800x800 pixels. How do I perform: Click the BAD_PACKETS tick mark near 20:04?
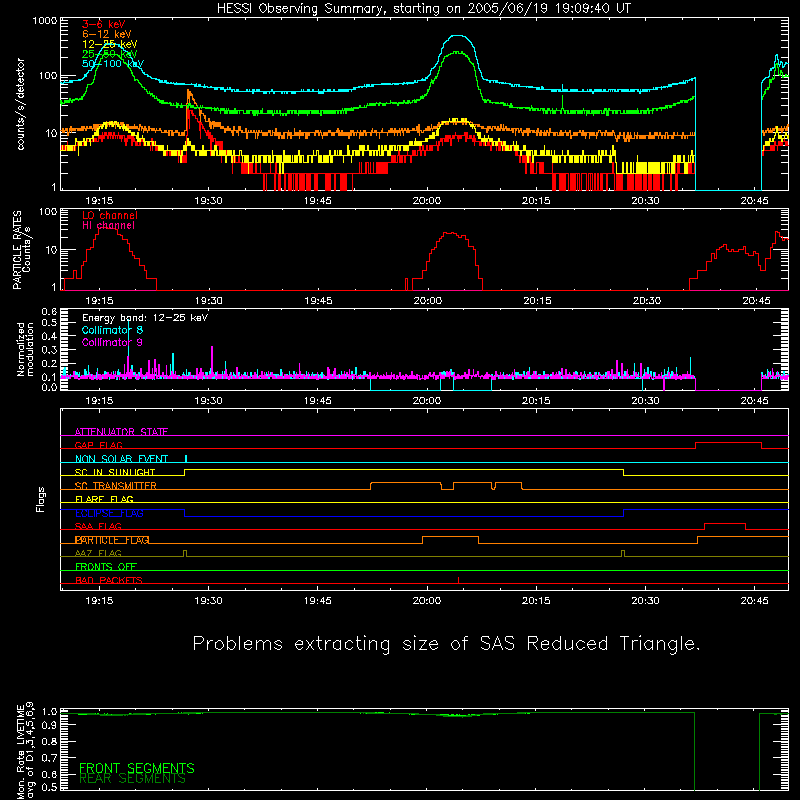[x=458, y=580]
